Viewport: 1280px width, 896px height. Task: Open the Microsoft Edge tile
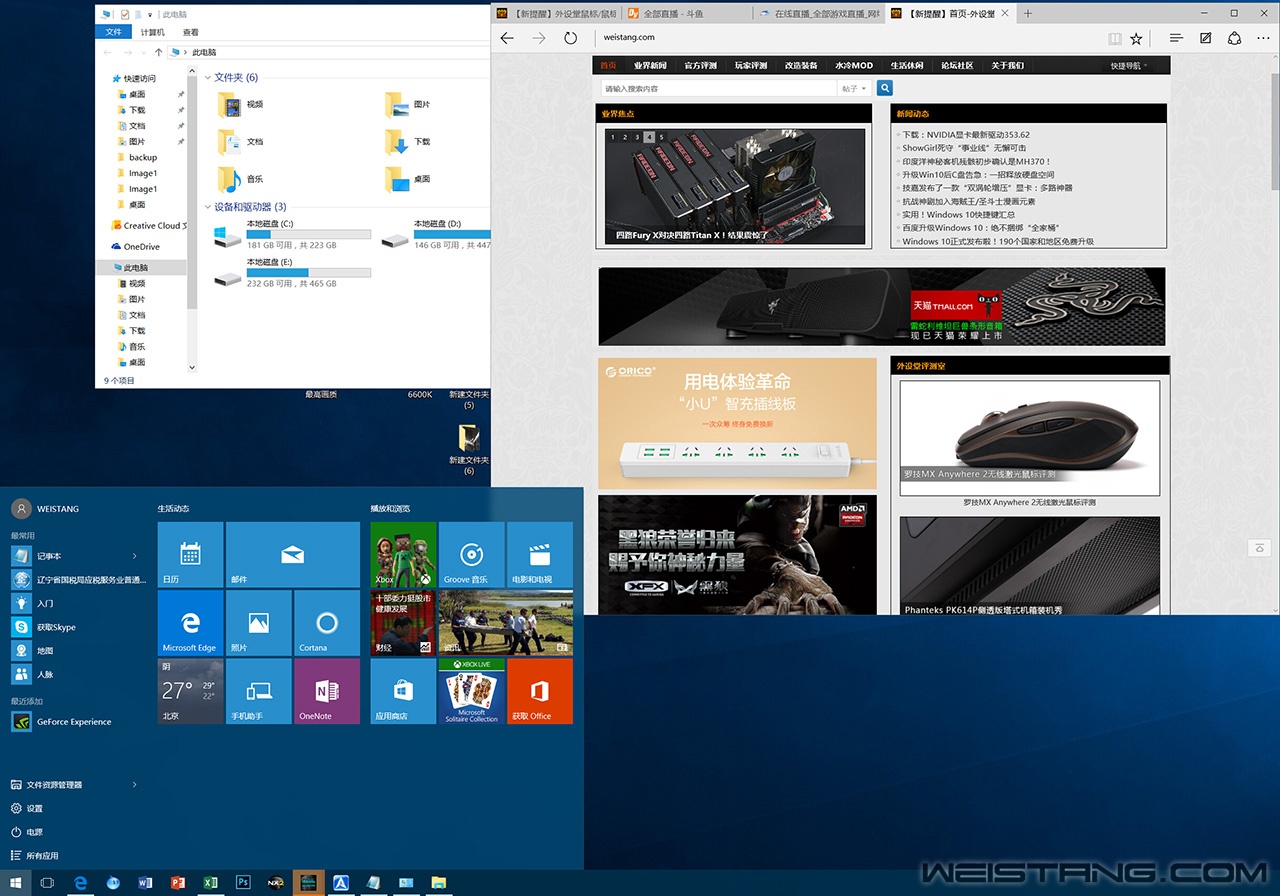190,622
